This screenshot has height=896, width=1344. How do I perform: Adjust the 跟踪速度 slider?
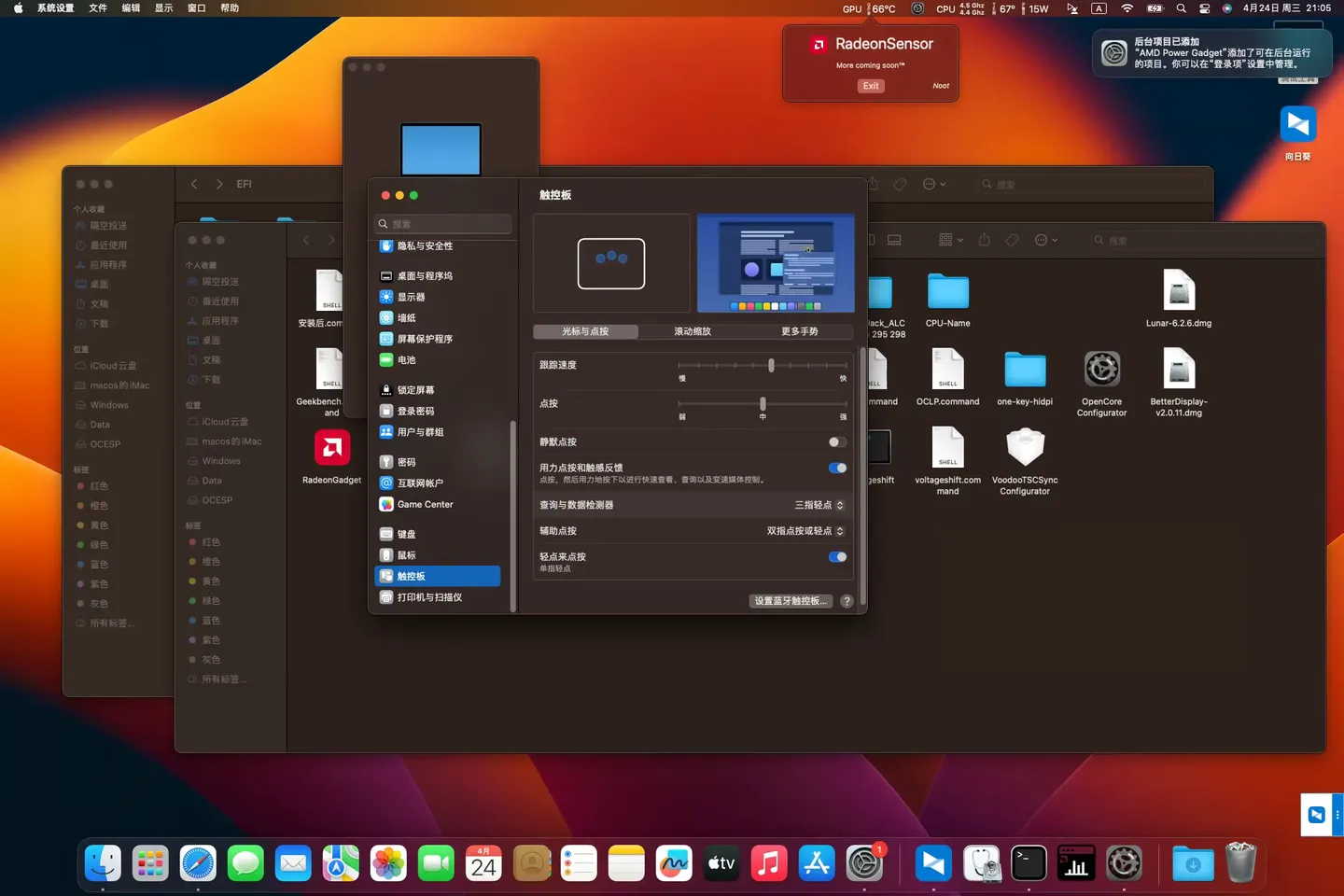pyautogui.click(x=771, y=365)
